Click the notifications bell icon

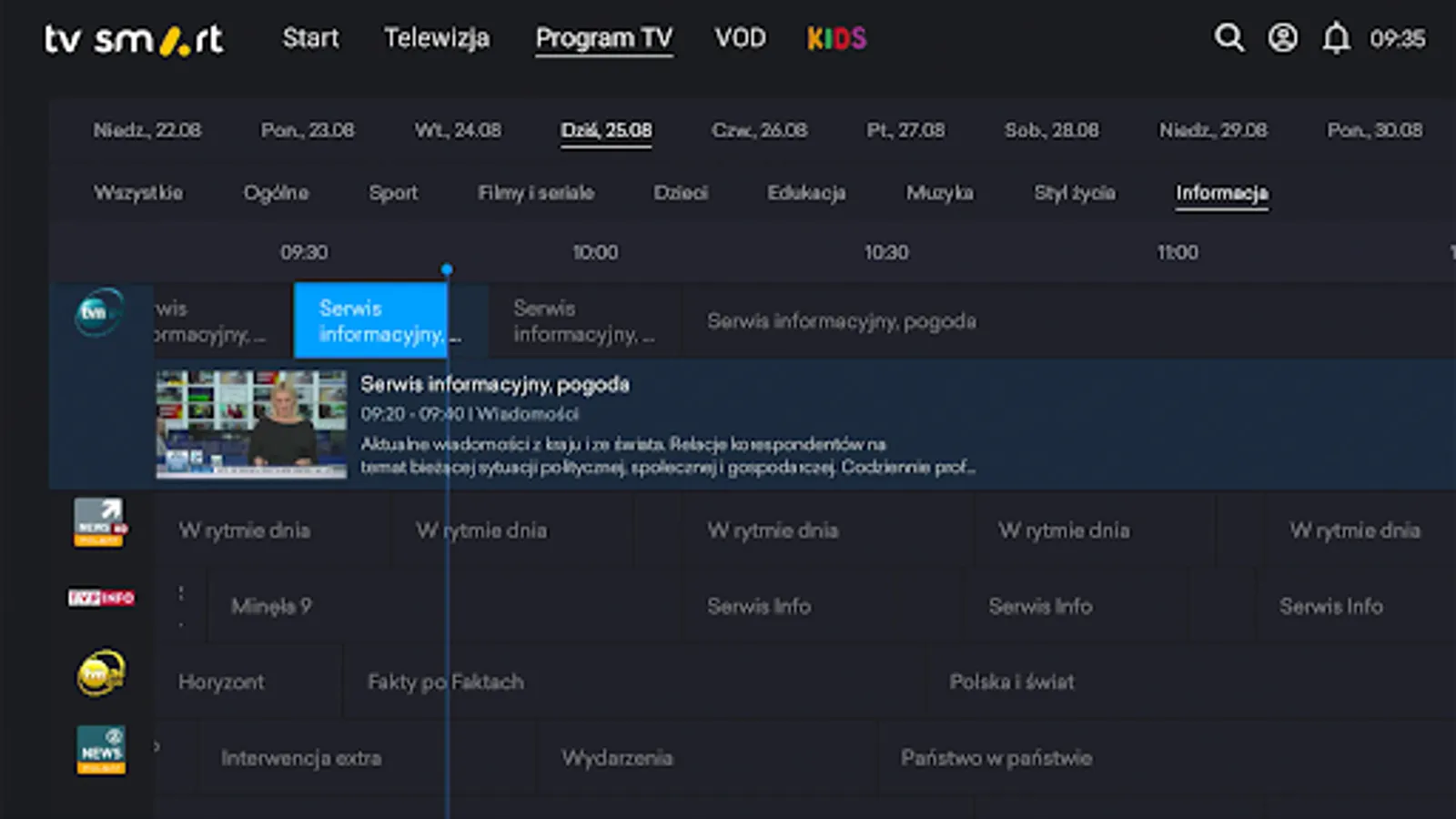coord(1336,38)
